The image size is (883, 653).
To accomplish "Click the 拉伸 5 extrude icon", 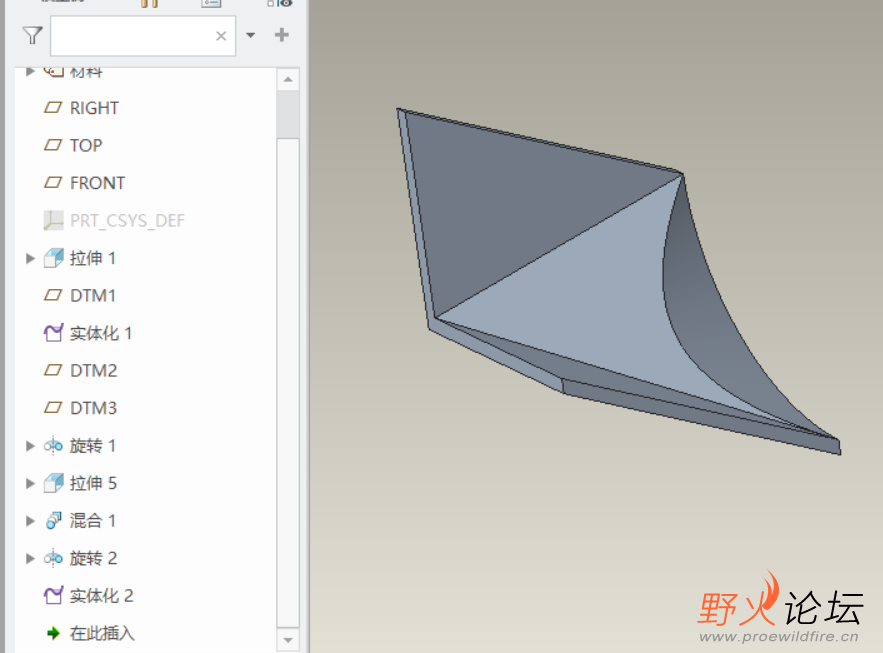I will [53, 483].
